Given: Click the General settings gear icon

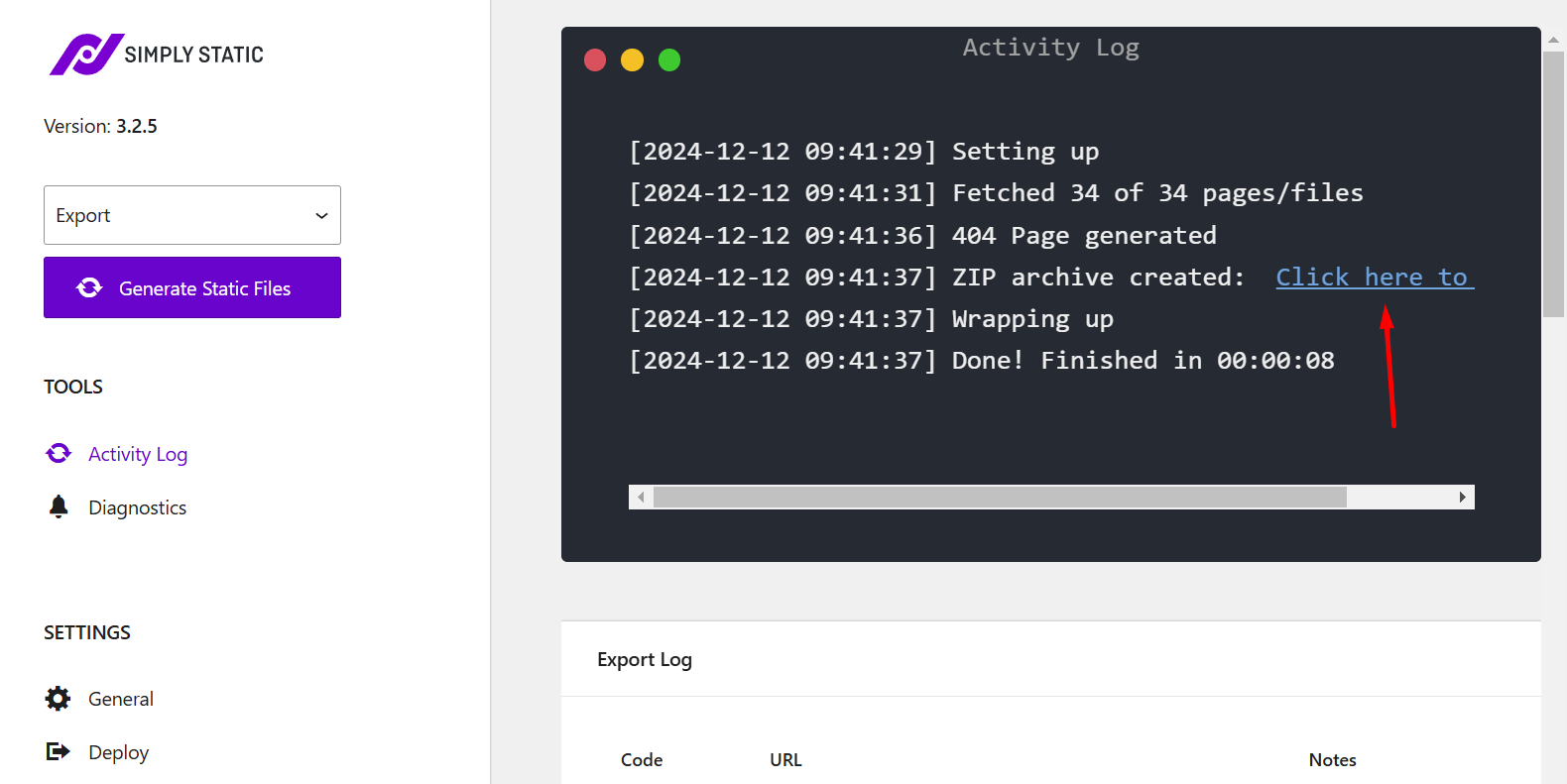Looking at the screenshot, I should coord(59,699).
